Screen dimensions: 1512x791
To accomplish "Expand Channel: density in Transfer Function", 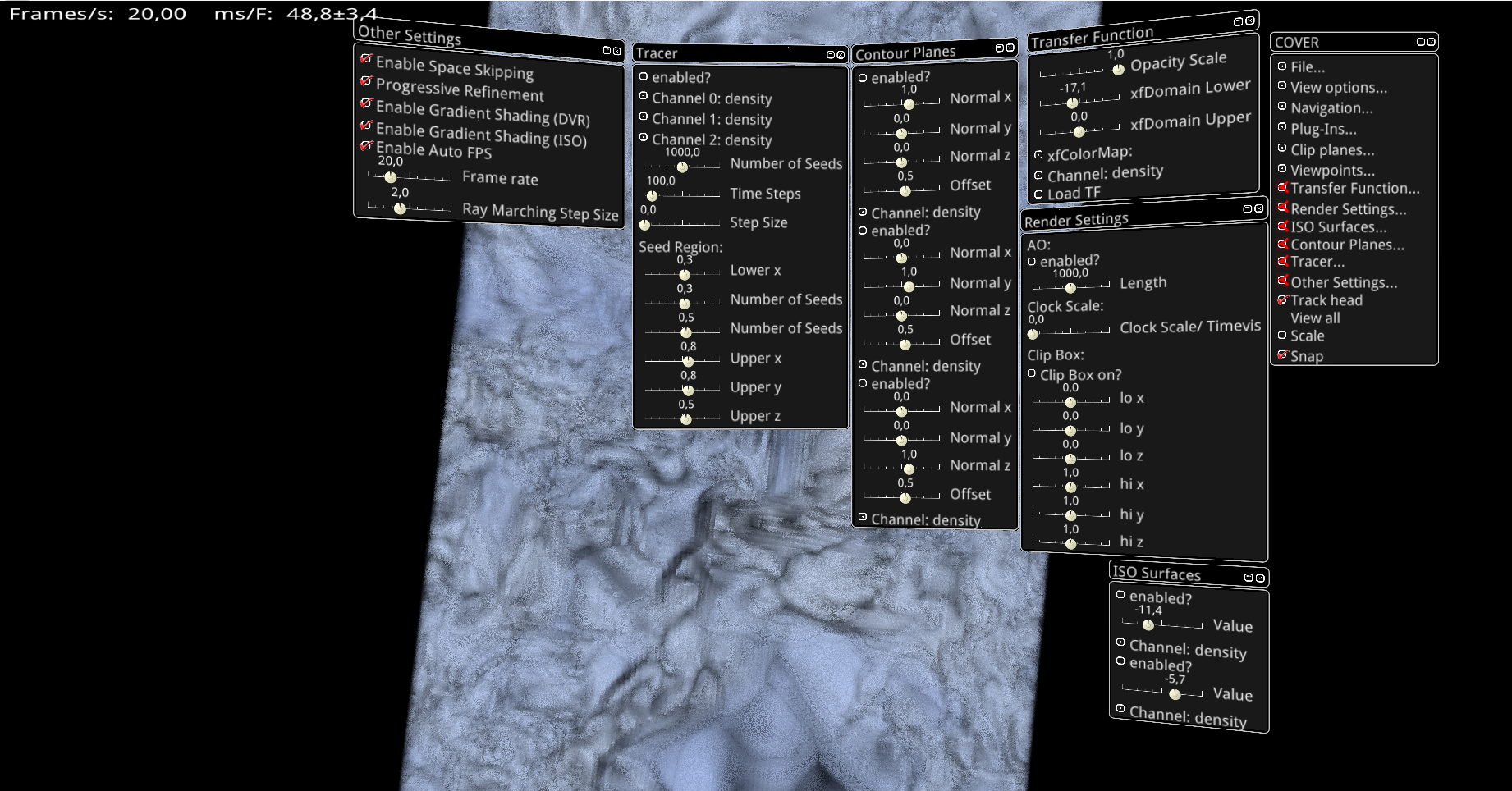I will click(x=1105, y=173).
